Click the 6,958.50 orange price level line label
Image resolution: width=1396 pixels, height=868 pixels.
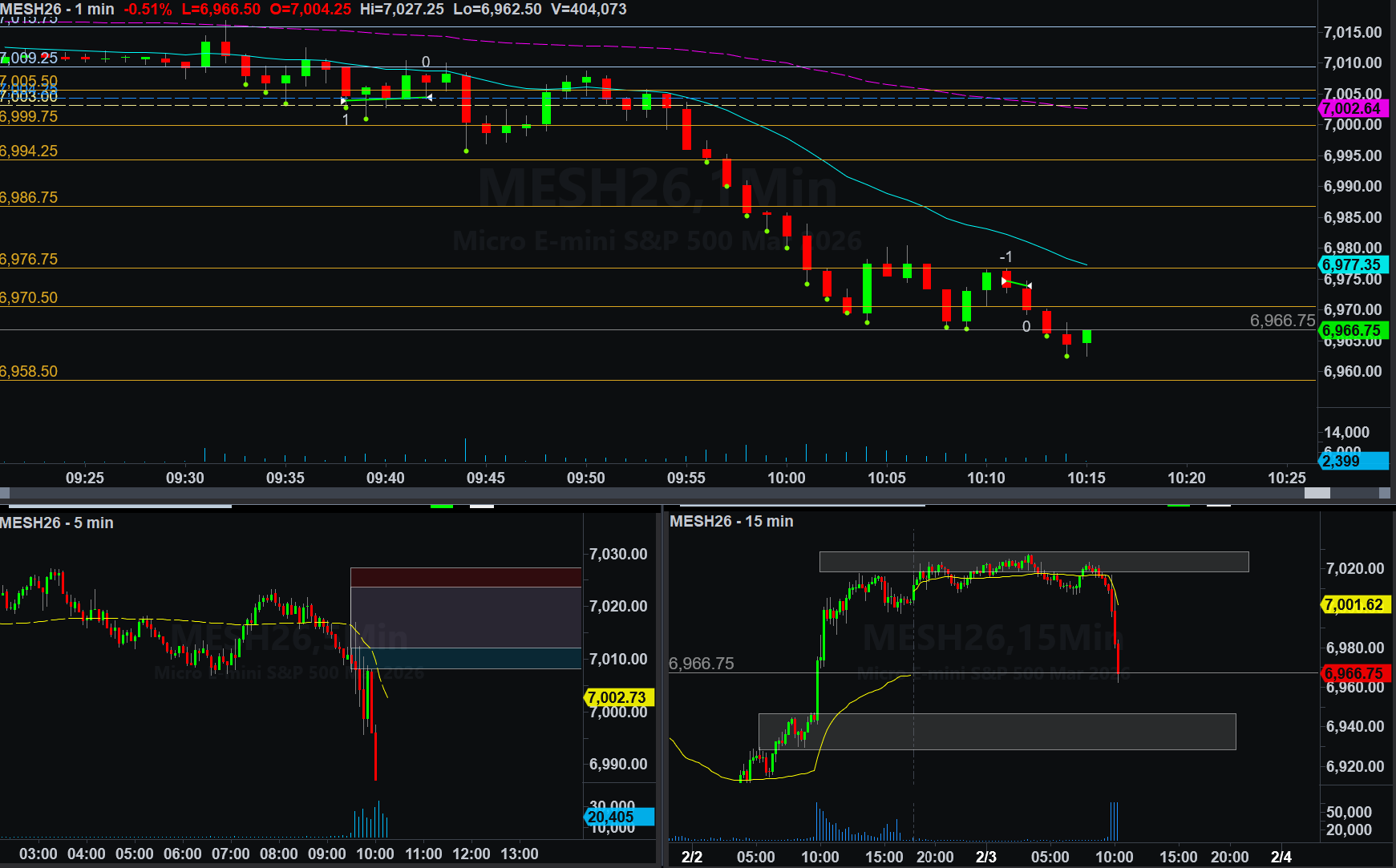coord(29,371)
